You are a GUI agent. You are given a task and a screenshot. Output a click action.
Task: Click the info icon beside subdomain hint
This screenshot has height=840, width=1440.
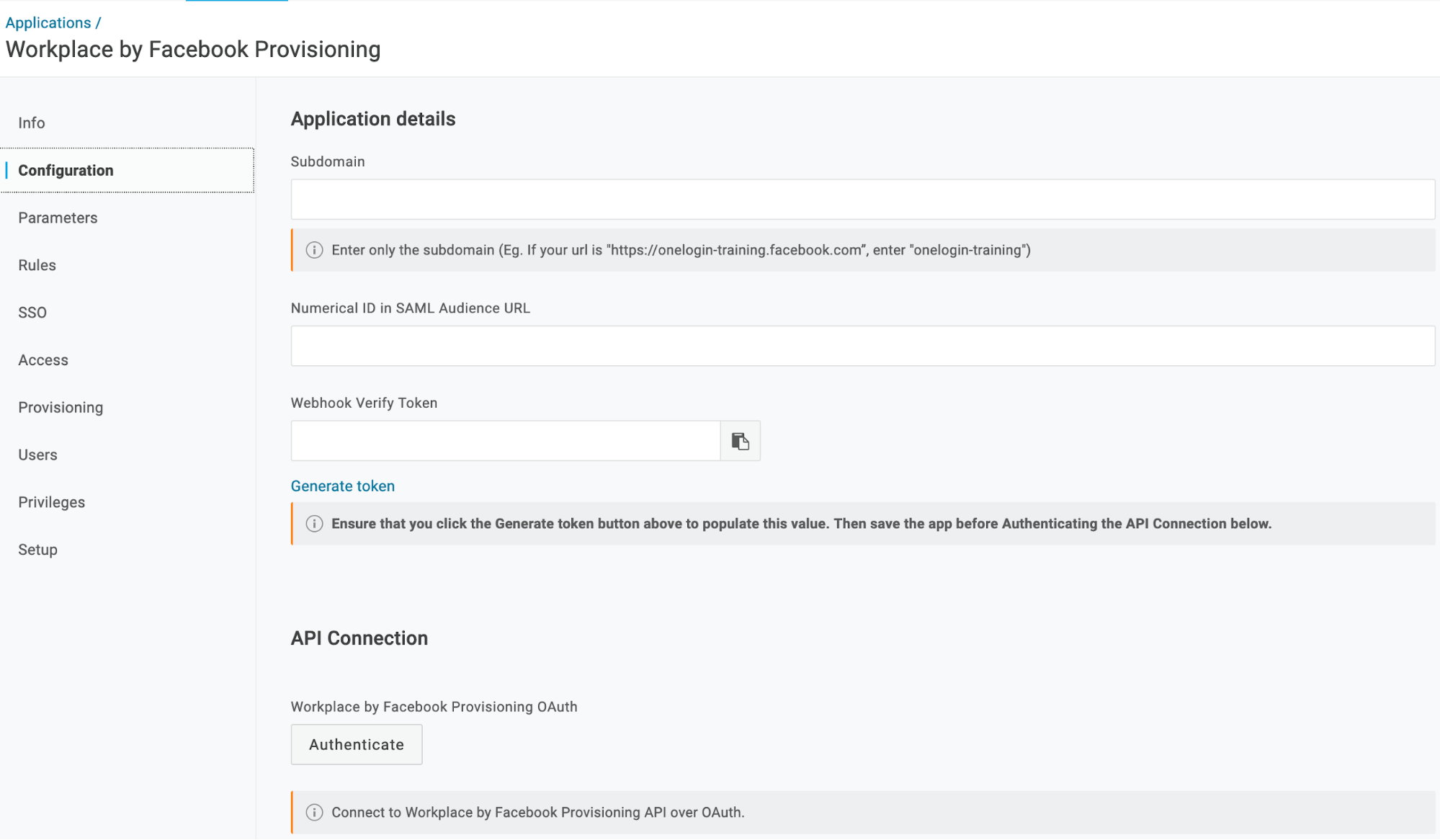click(x=314, y=250)
